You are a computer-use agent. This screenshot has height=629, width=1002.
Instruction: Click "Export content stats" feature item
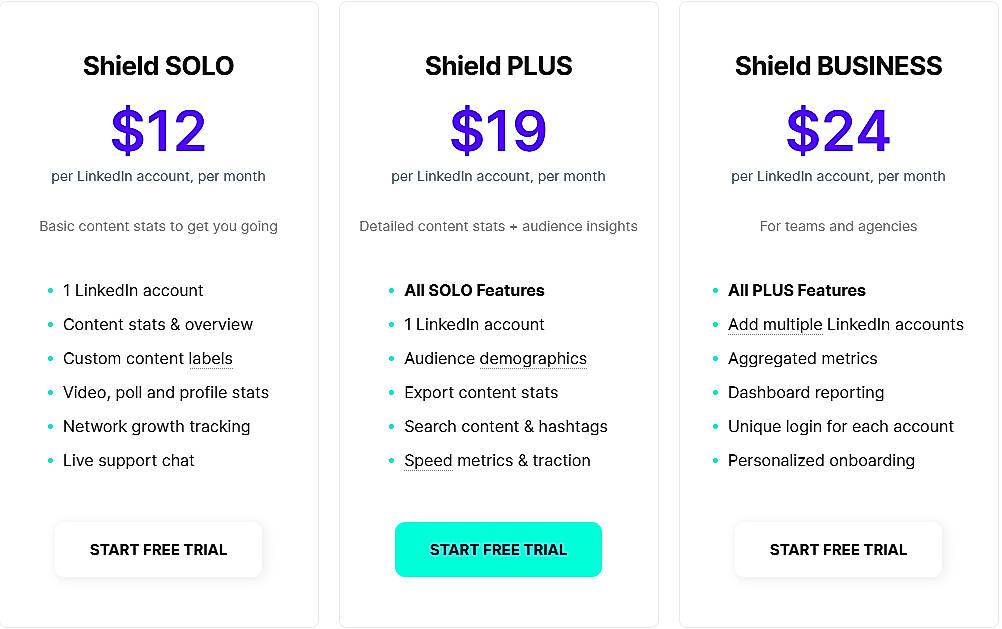click(x=481, y=392)
